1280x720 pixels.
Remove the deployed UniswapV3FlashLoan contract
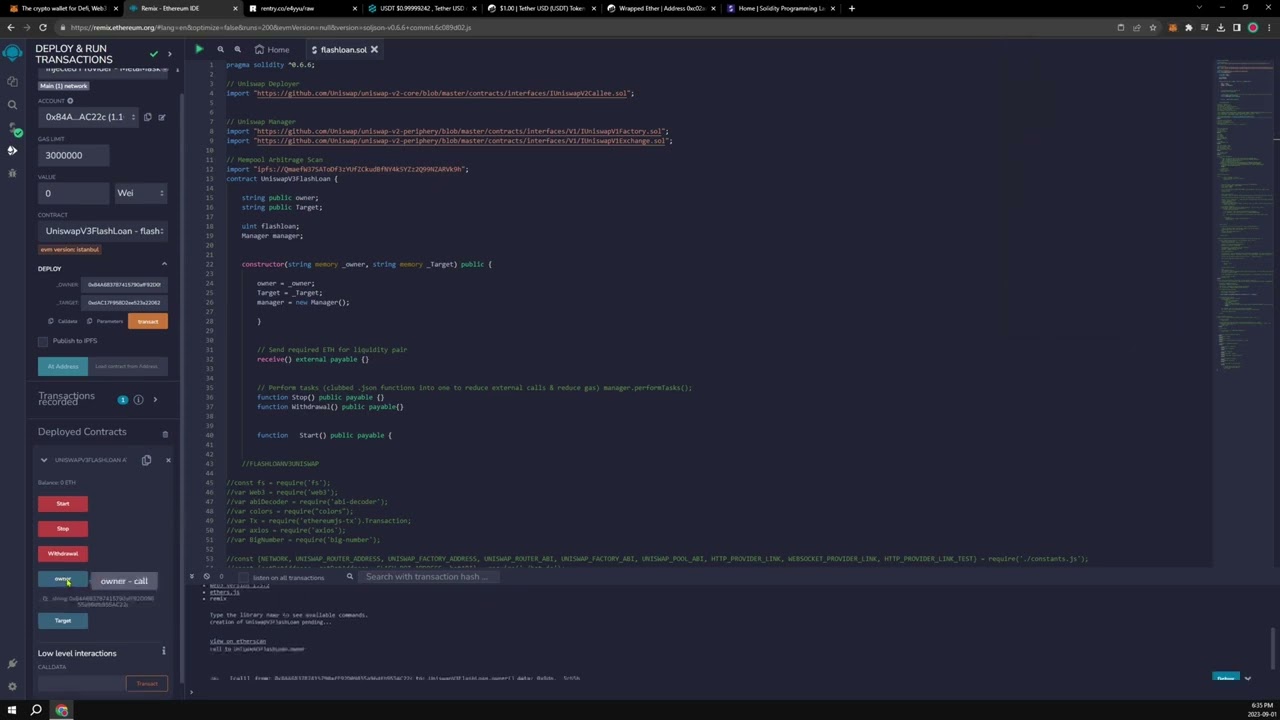(x=168, y=460)
